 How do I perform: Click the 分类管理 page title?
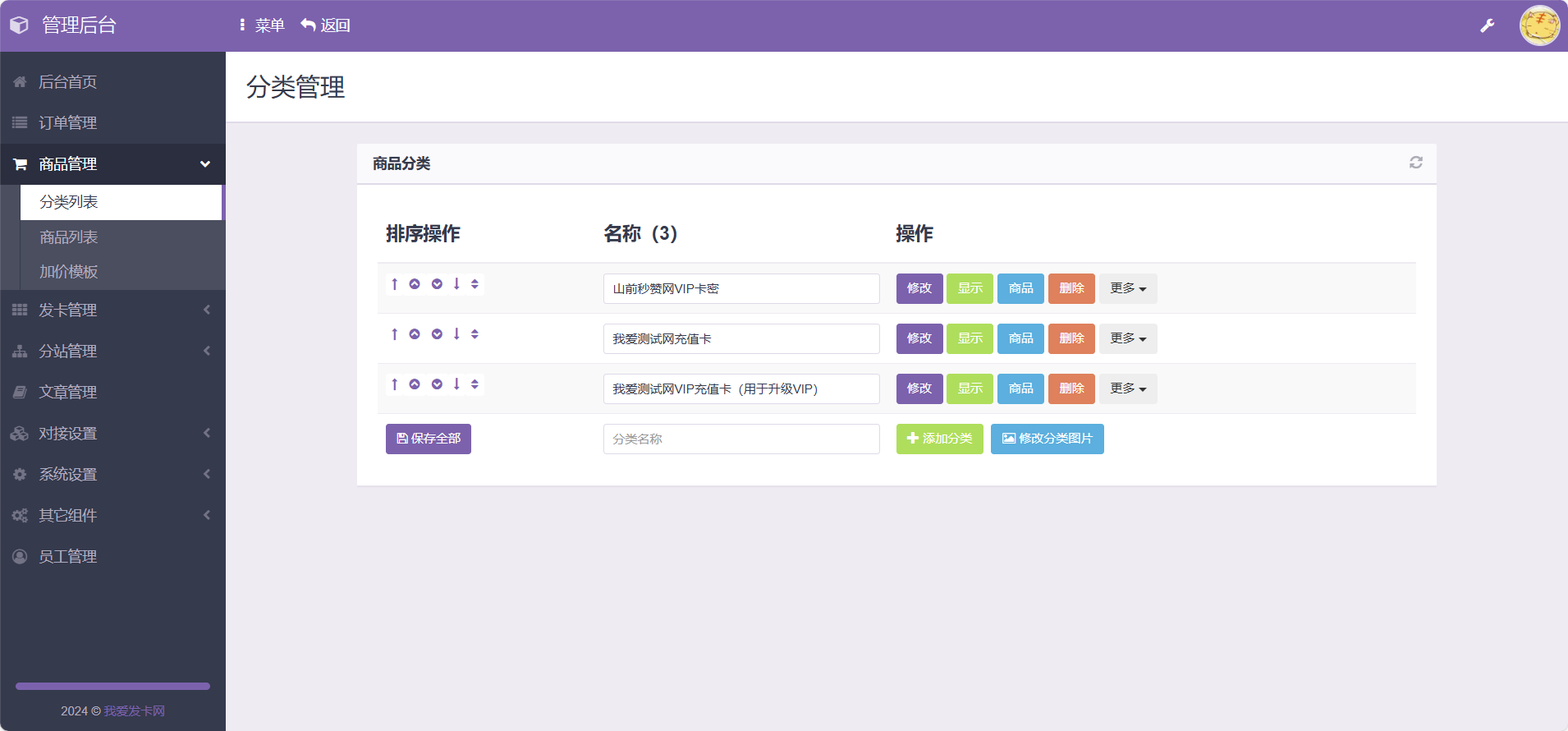point(296,87)
